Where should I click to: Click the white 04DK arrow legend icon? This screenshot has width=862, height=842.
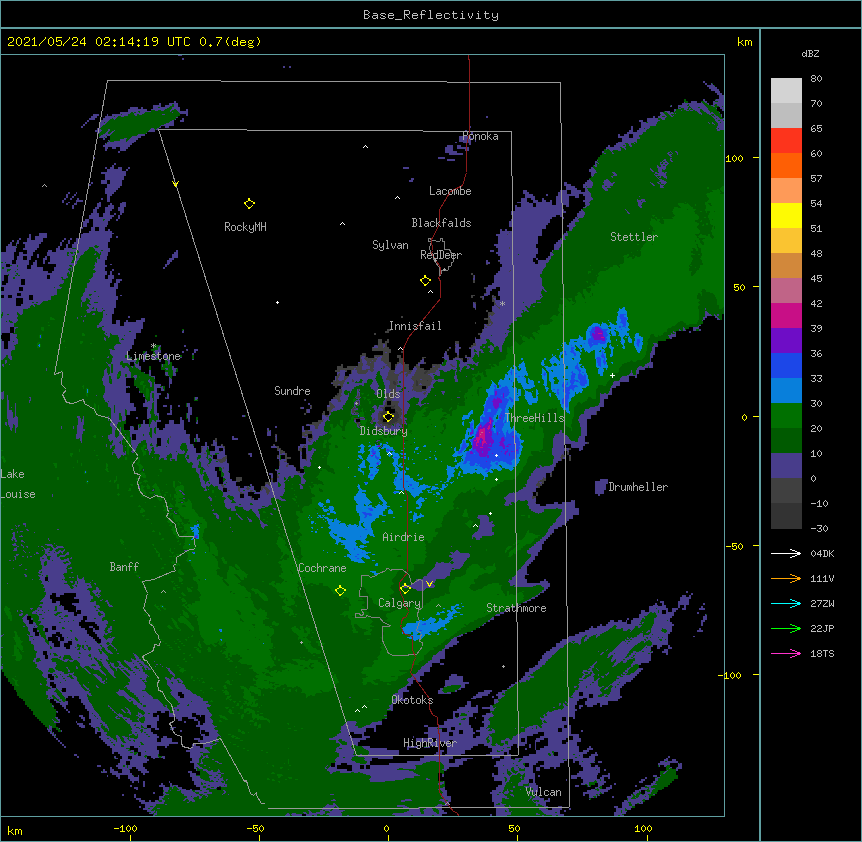(x=786, y=553)
